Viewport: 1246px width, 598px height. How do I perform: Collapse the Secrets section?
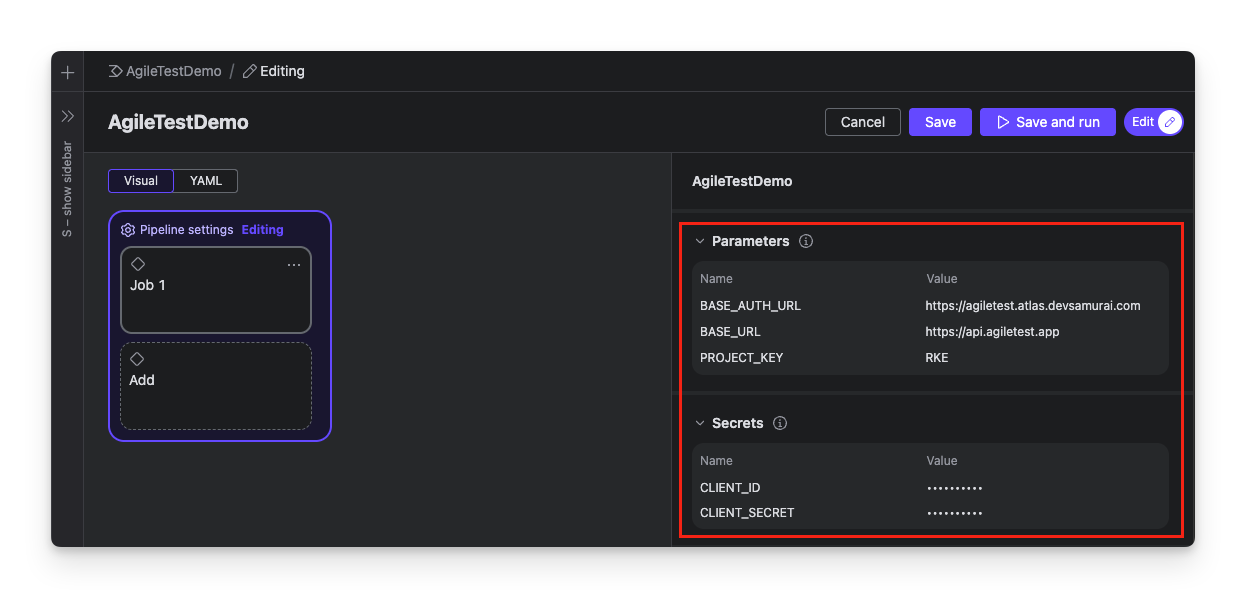point(700,423)
